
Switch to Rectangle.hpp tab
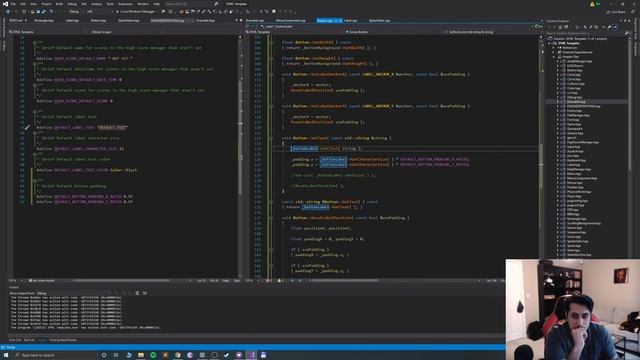(x=44, y=20)
